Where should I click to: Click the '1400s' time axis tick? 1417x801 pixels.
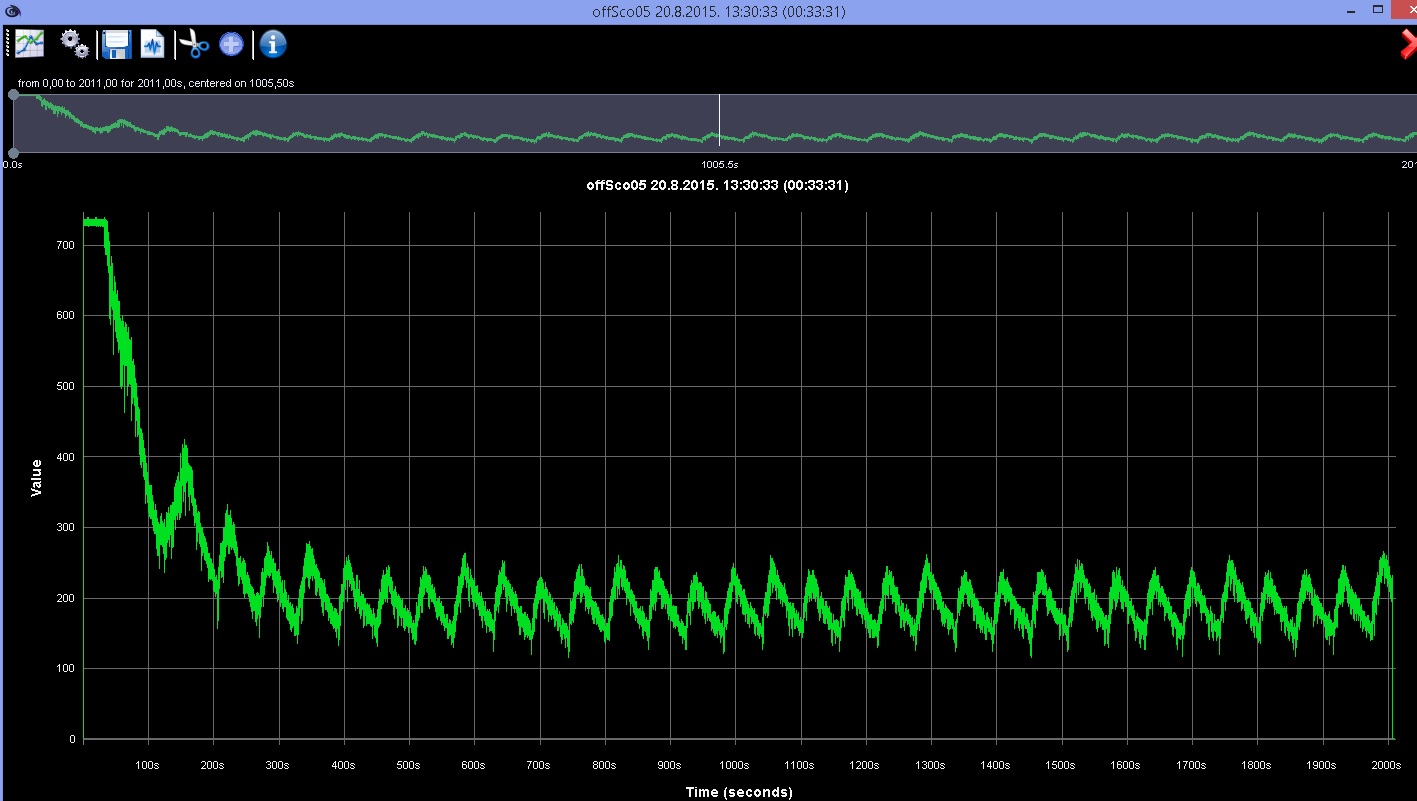pos(995,765)
